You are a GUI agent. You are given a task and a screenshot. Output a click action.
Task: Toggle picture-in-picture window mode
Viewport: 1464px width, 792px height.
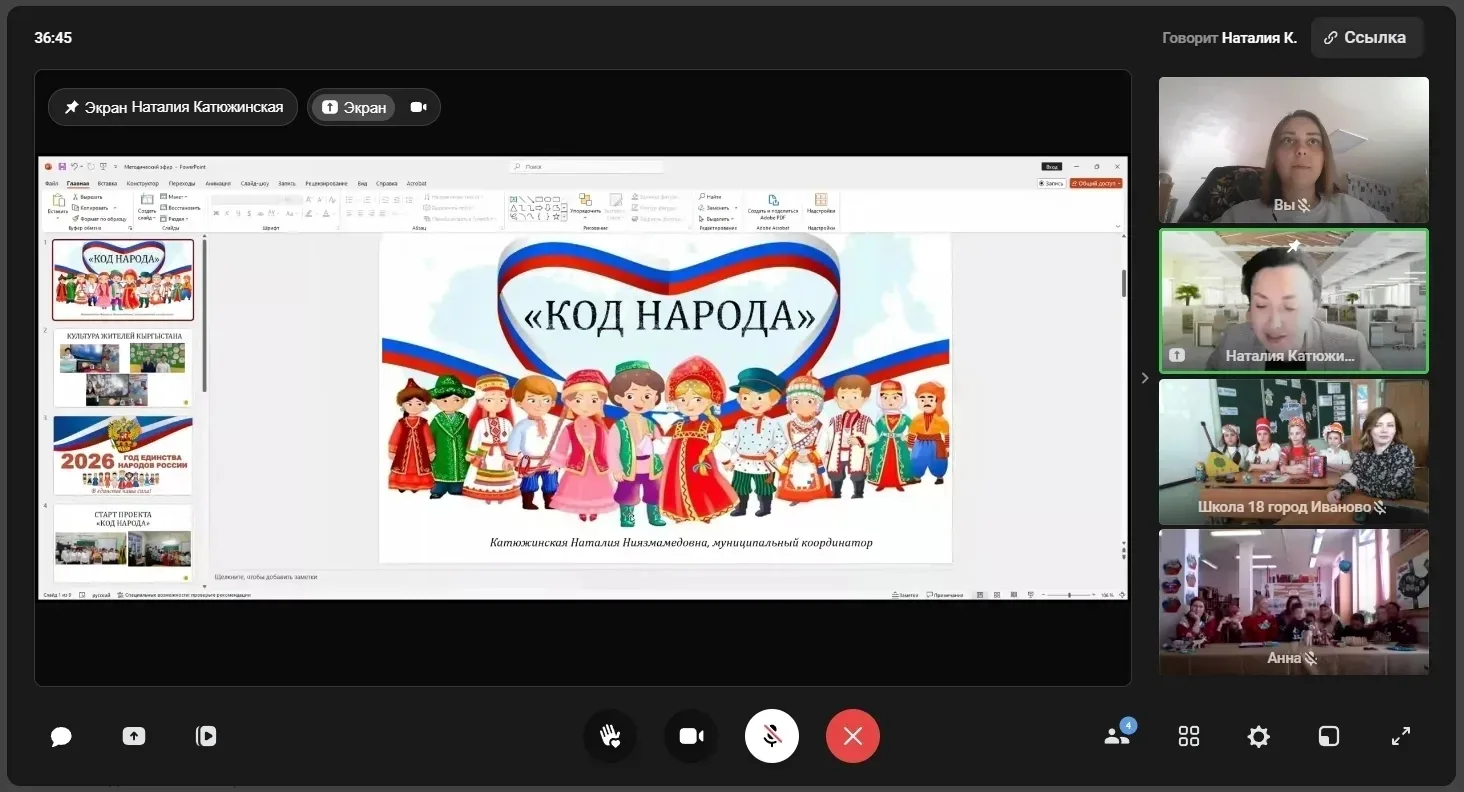click(x=1329, y=737)
